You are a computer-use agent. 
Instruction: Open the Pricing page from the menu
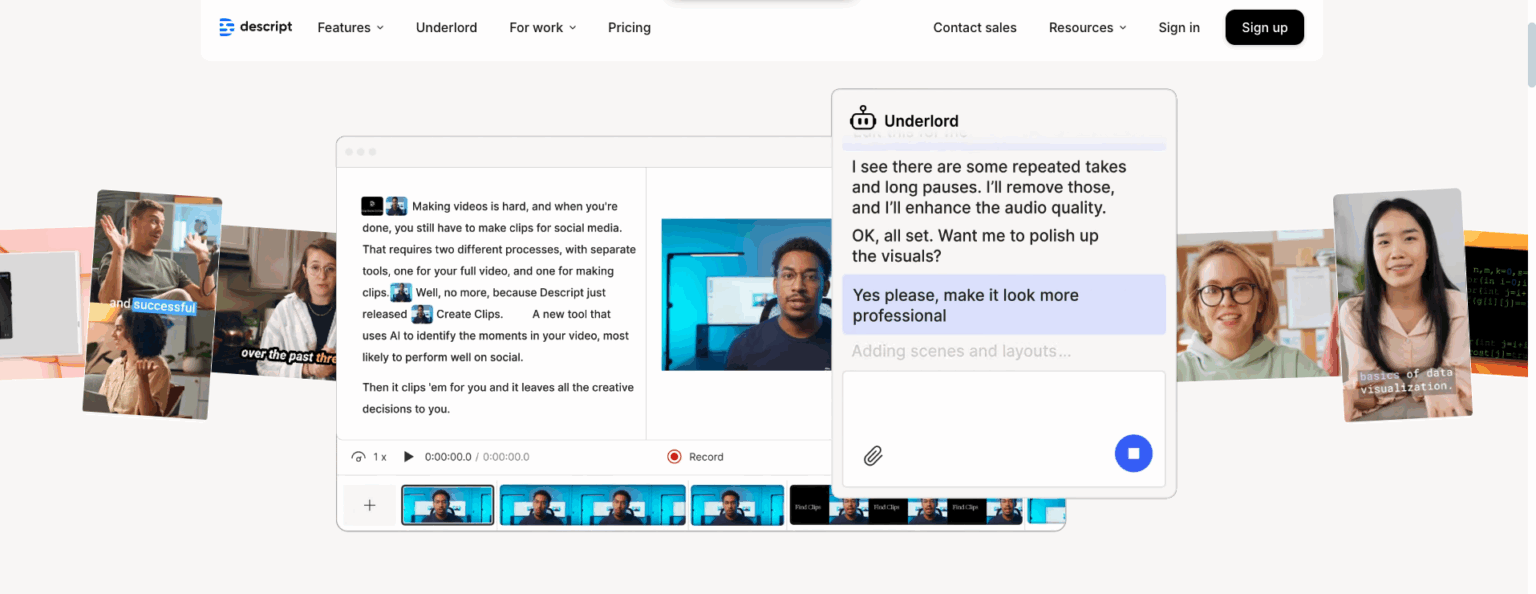coord(629,27)
